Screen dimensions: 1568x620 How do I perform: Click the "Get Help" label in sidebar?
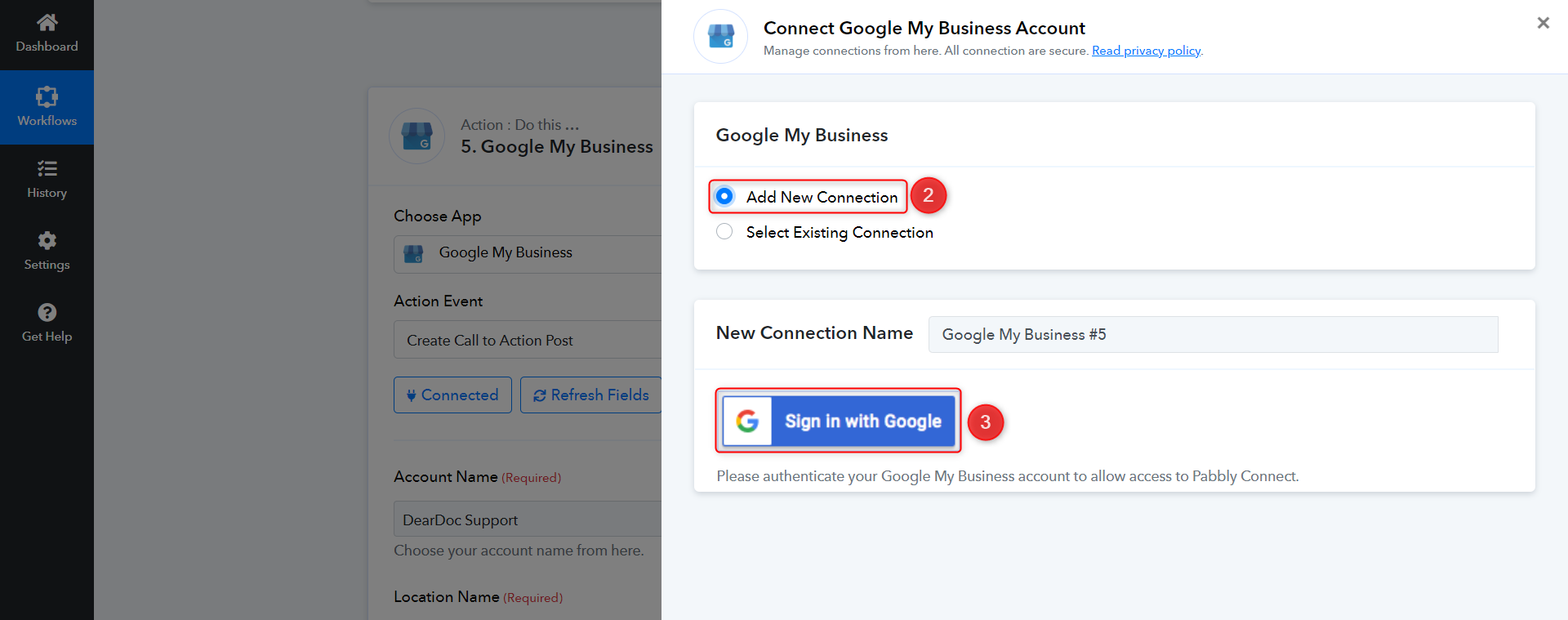point(47,337)
